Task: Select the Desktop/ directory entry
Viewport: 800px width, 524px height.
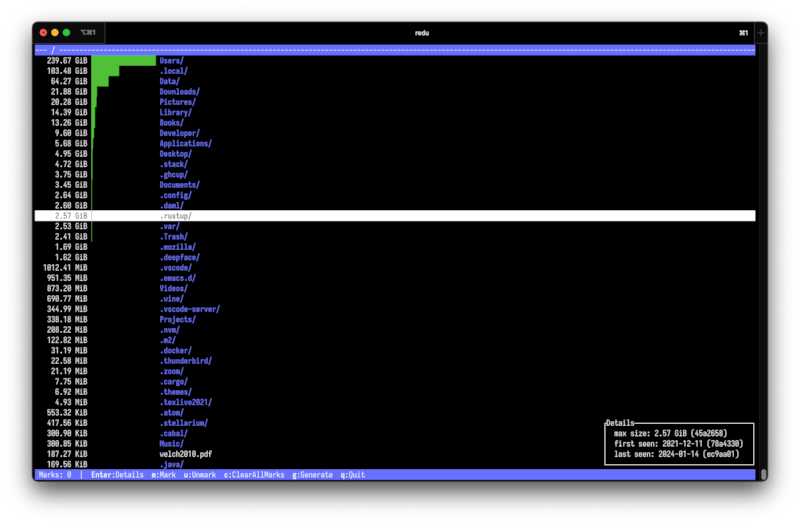Action: [176, 154]
